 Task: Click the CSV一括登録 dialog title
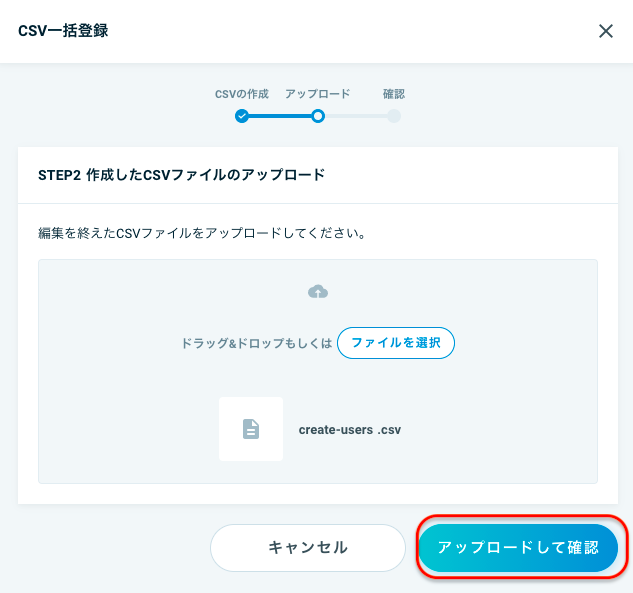click(x=63, y=31)
